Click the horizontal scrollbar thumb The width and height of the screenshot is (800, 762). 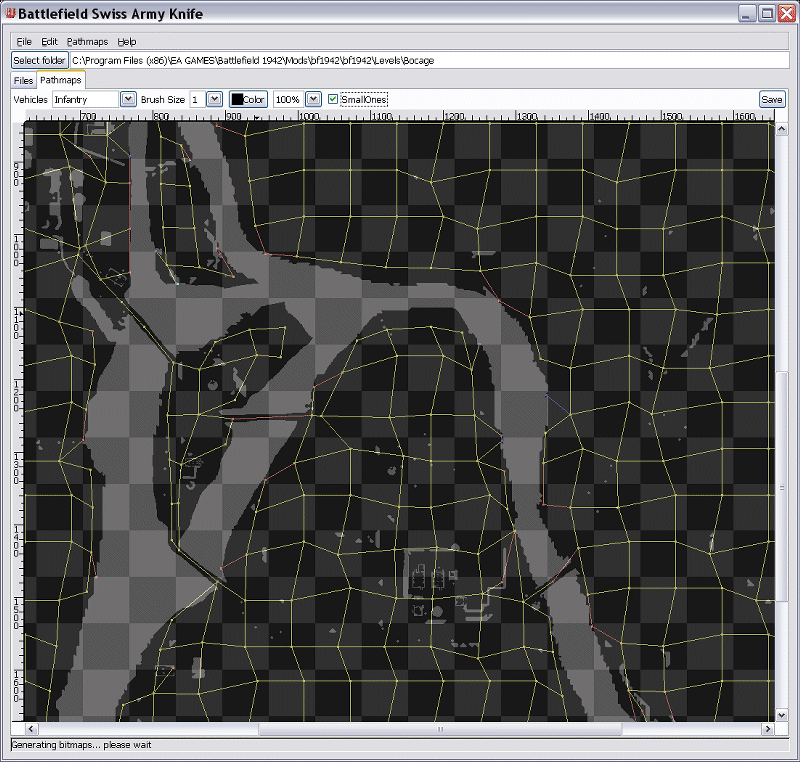pyautogui.click(x=440, y=729)
